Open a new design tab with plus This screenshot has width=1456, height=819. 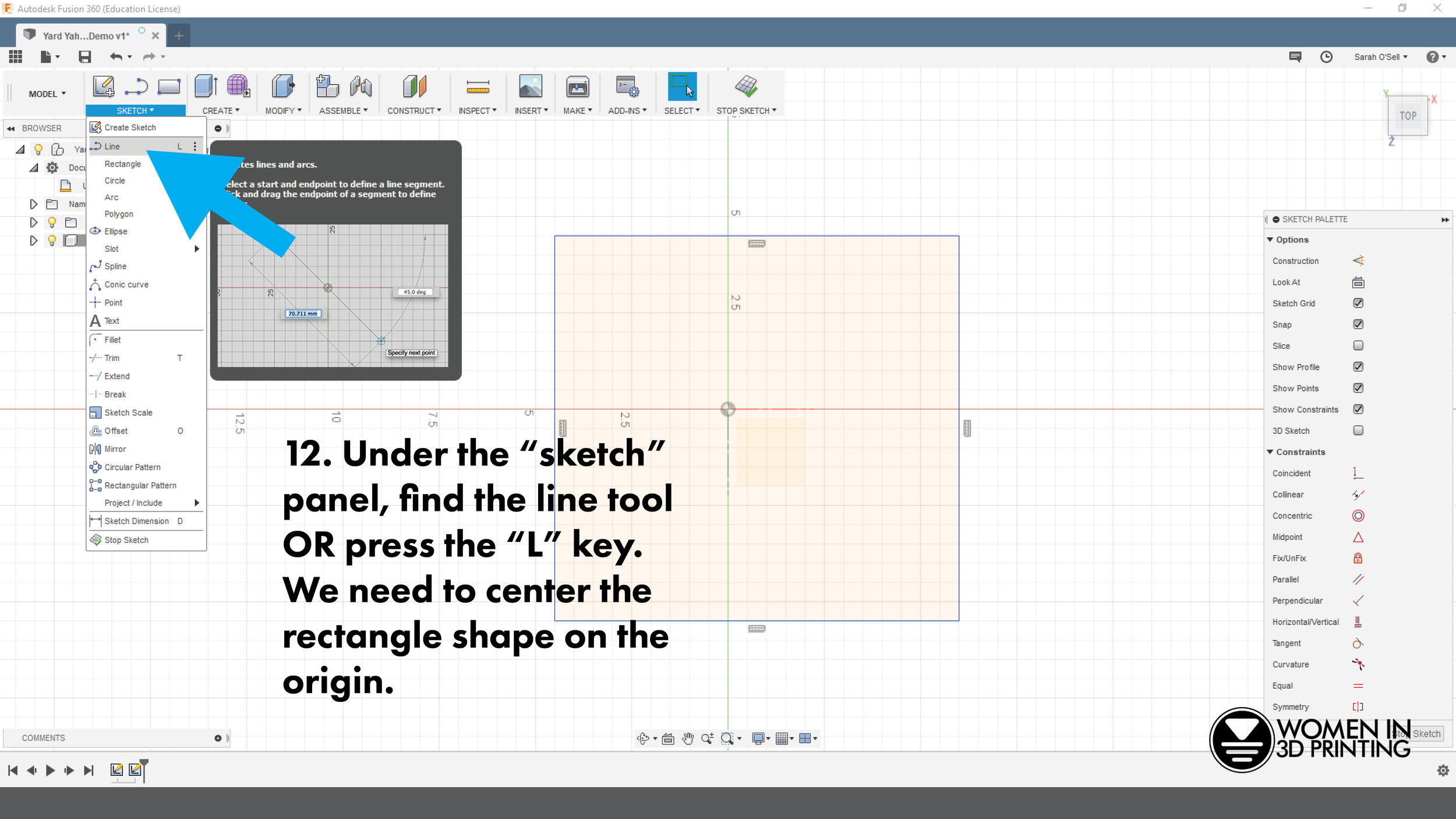[x=179, y=36]
